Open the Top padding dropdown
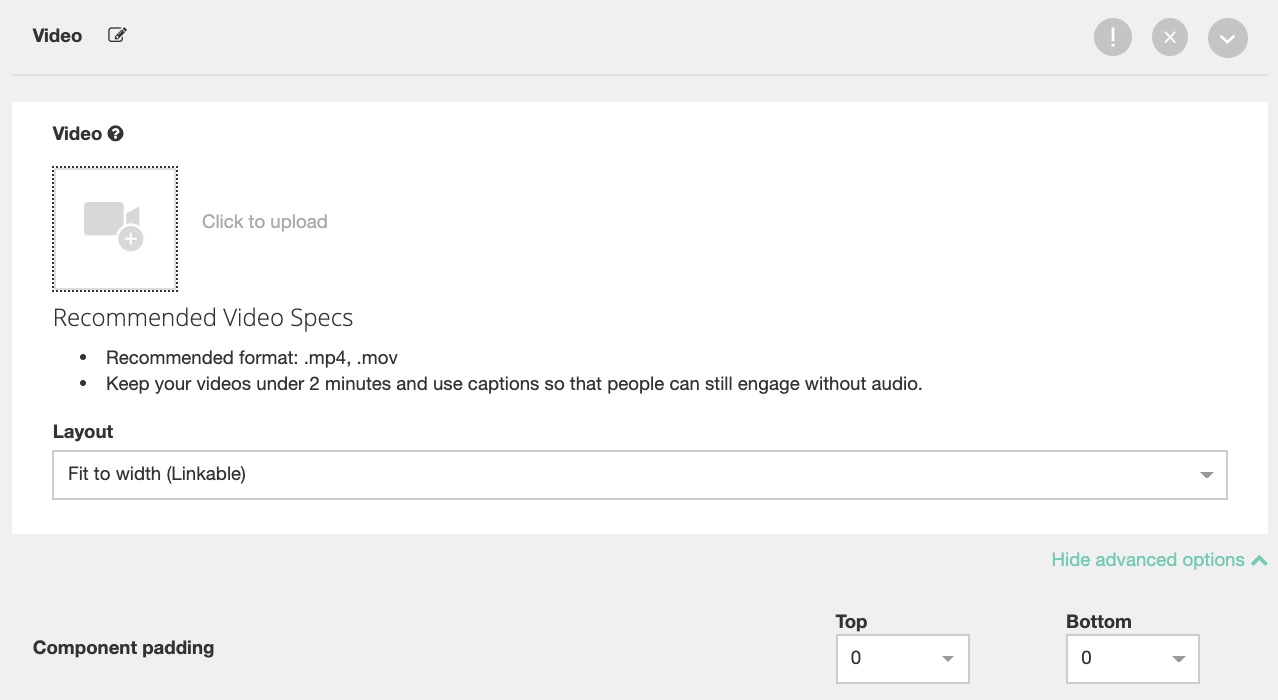Image resolution: width=1278 pixels, height=700 pixels. click(890, 658)
